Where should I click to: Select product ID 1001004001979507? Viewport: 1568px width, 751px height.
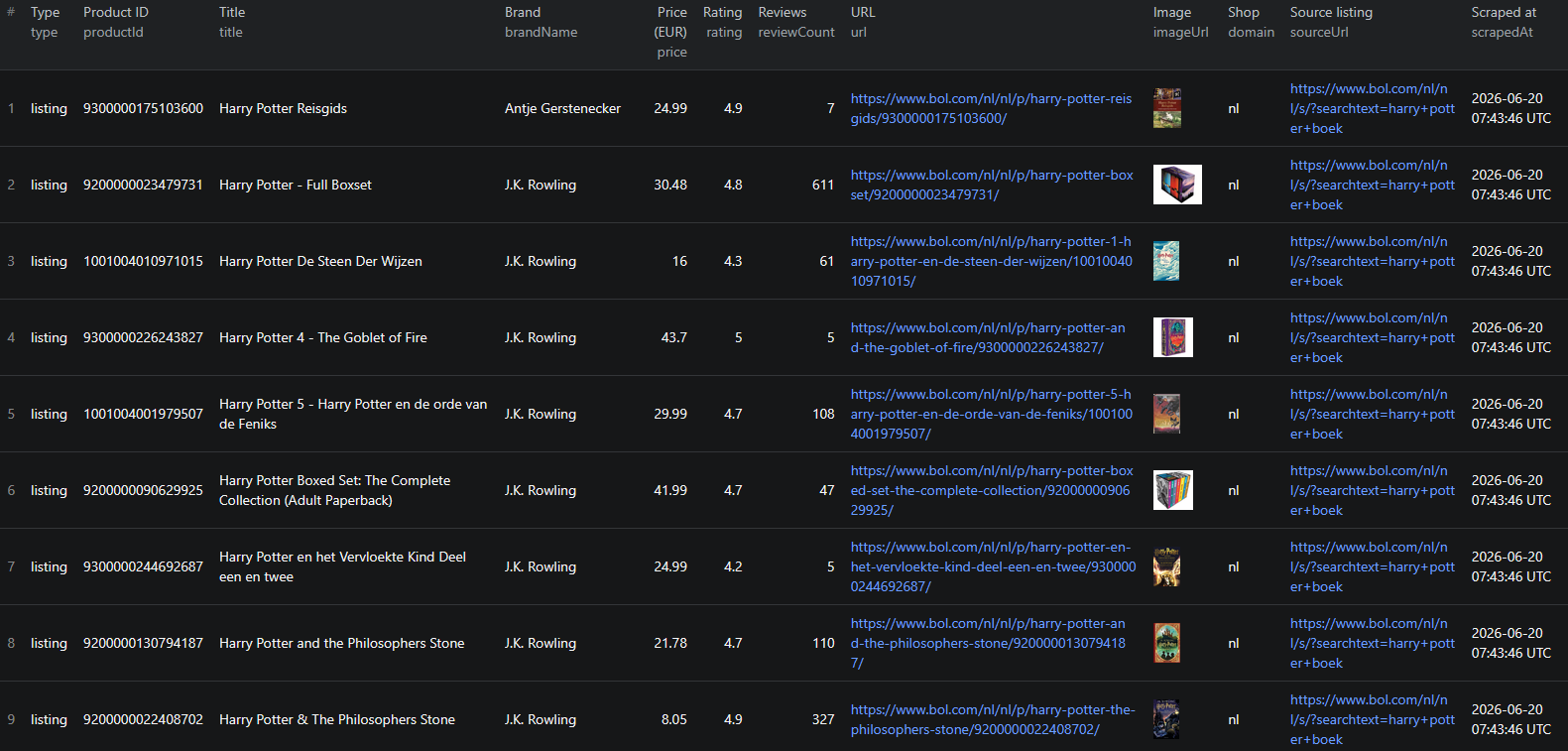pos(143,414)
